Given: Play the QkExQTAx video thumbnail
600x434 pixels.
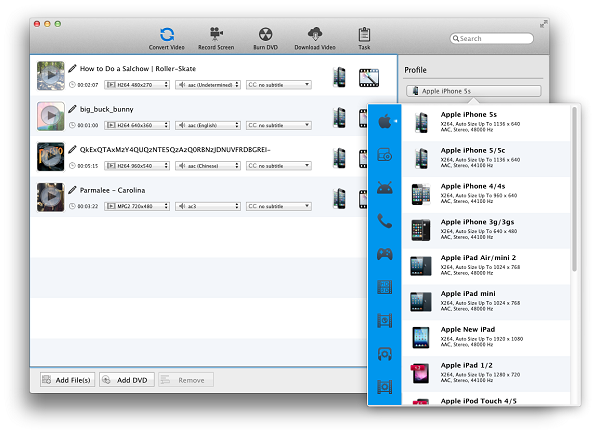Looking at the screenshot, I should click(x=51, y=156).
